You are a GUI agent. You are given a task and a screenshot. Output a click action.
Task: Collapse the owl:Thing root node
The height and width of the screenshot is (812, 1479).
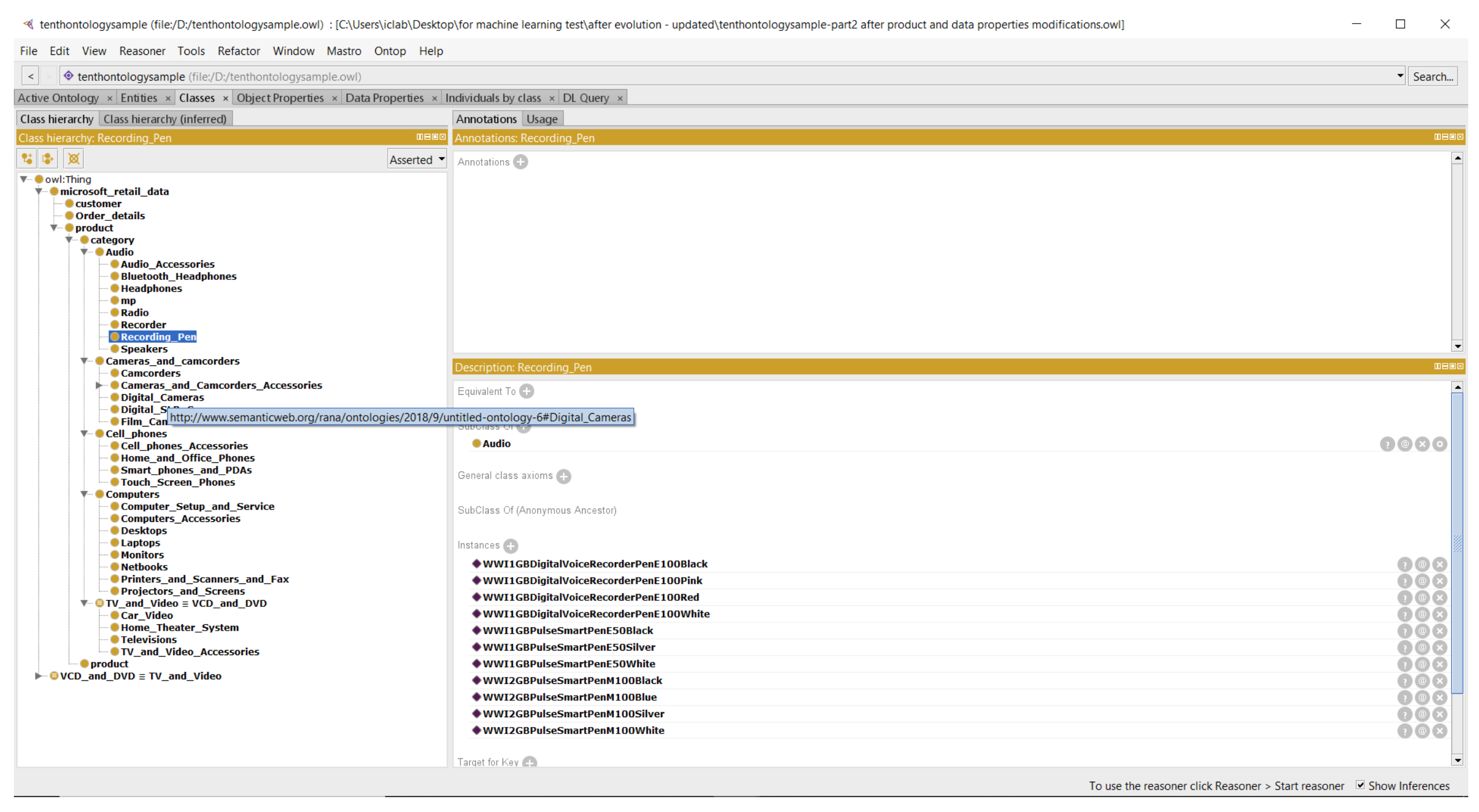click(x=24, y=179)
